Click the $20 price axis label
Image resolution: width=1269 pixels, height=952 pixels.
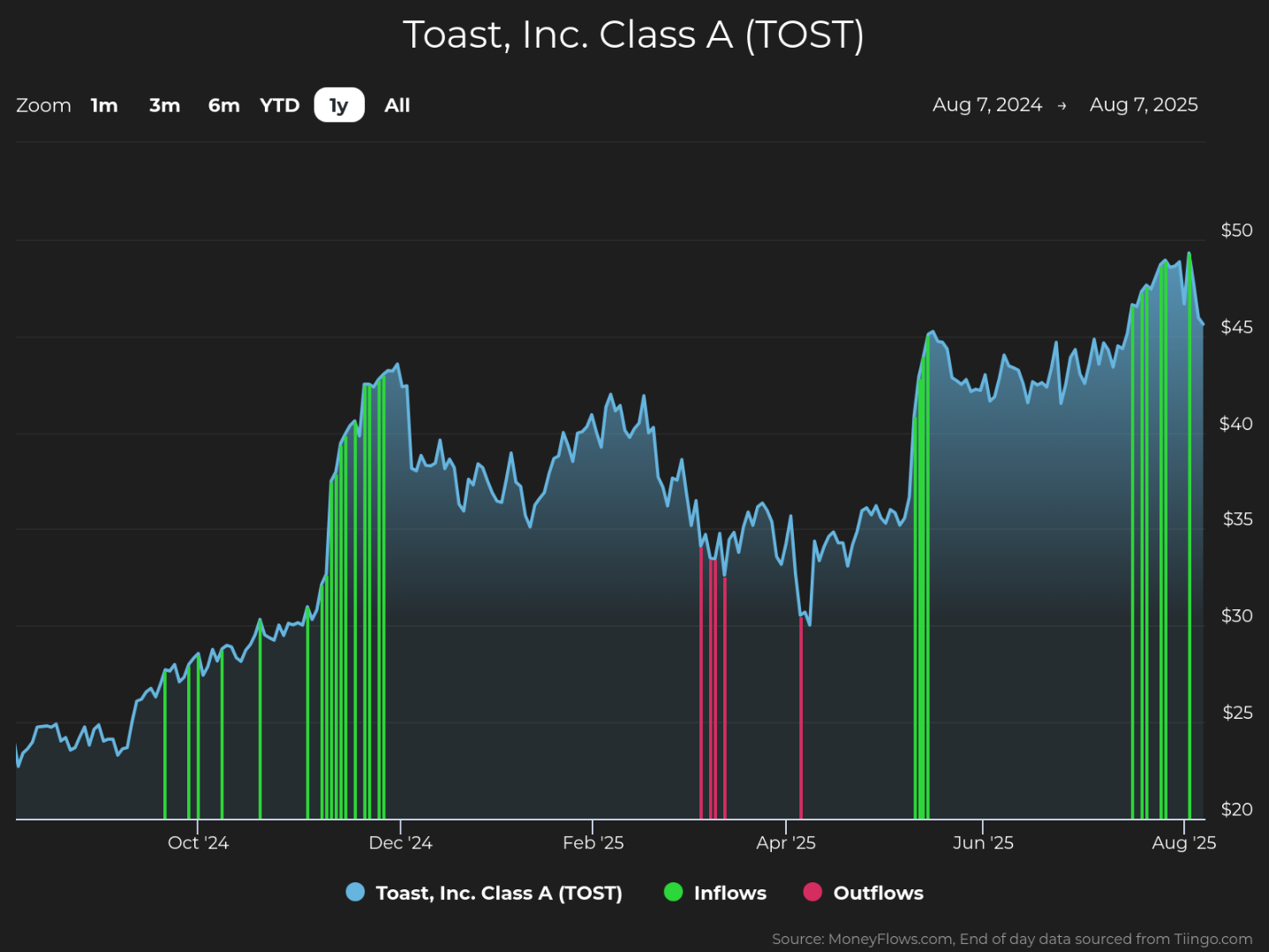[1236, 810]
